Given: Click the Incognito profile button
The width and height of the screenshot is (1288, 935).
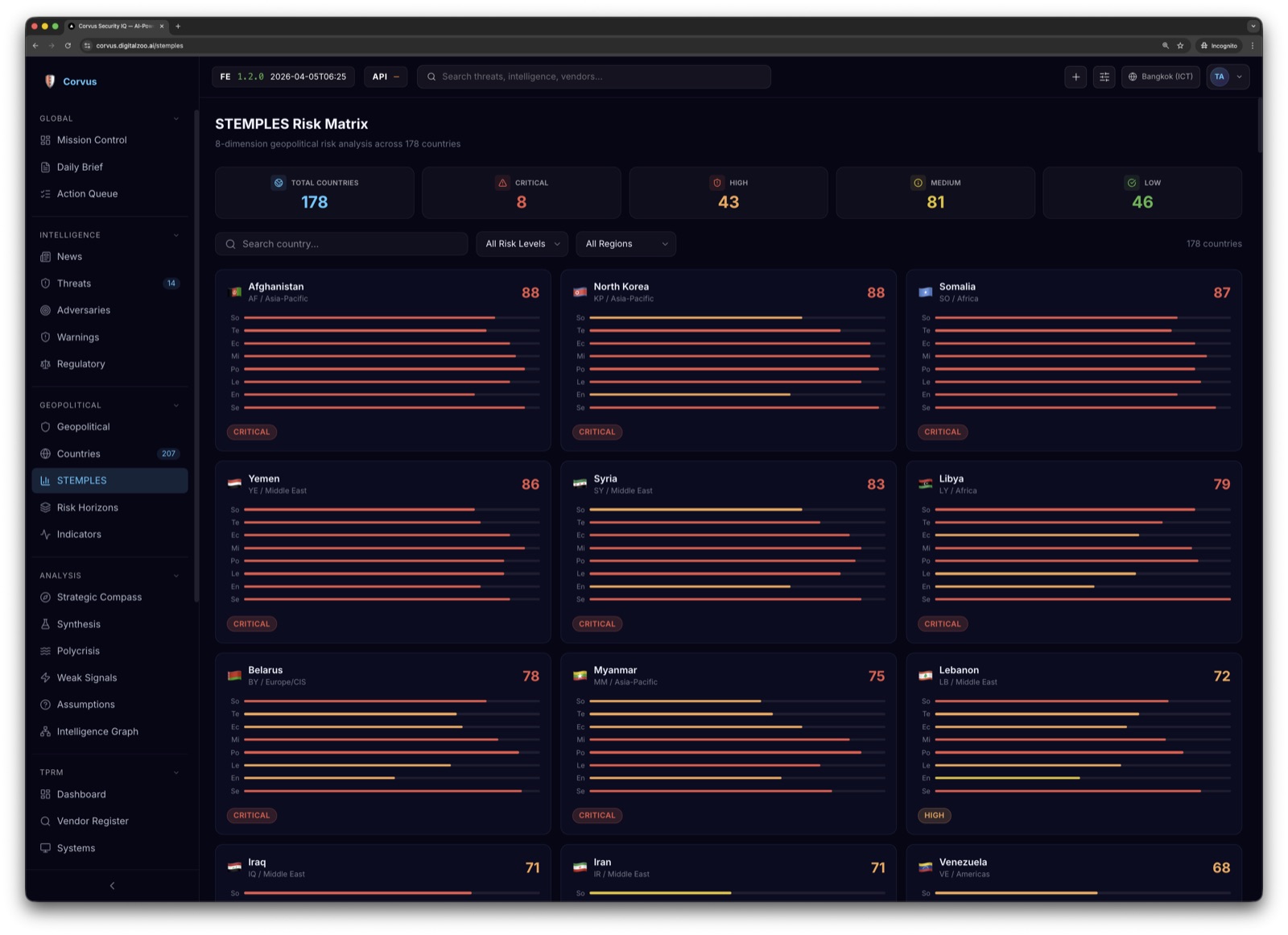Looking at the screenshot, I should [x=1219, y=46].
